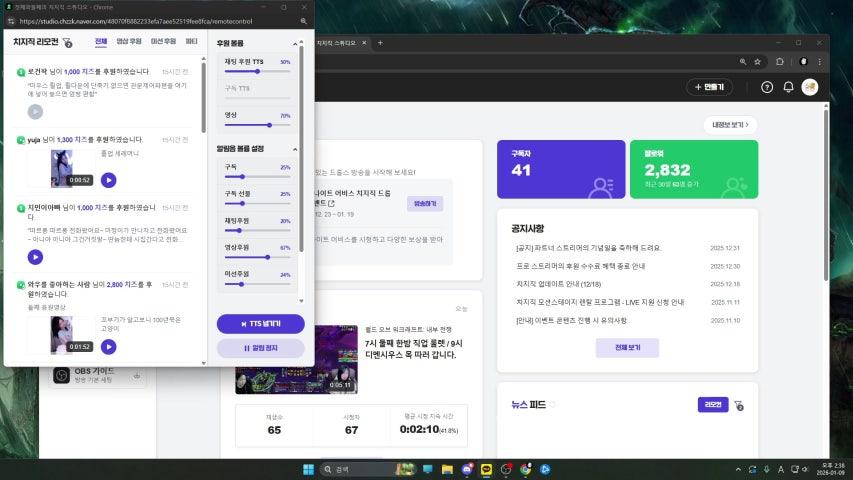Open the latest broadcast video thumbnail
Screen dimensions: 853x480
coord(296,360)
